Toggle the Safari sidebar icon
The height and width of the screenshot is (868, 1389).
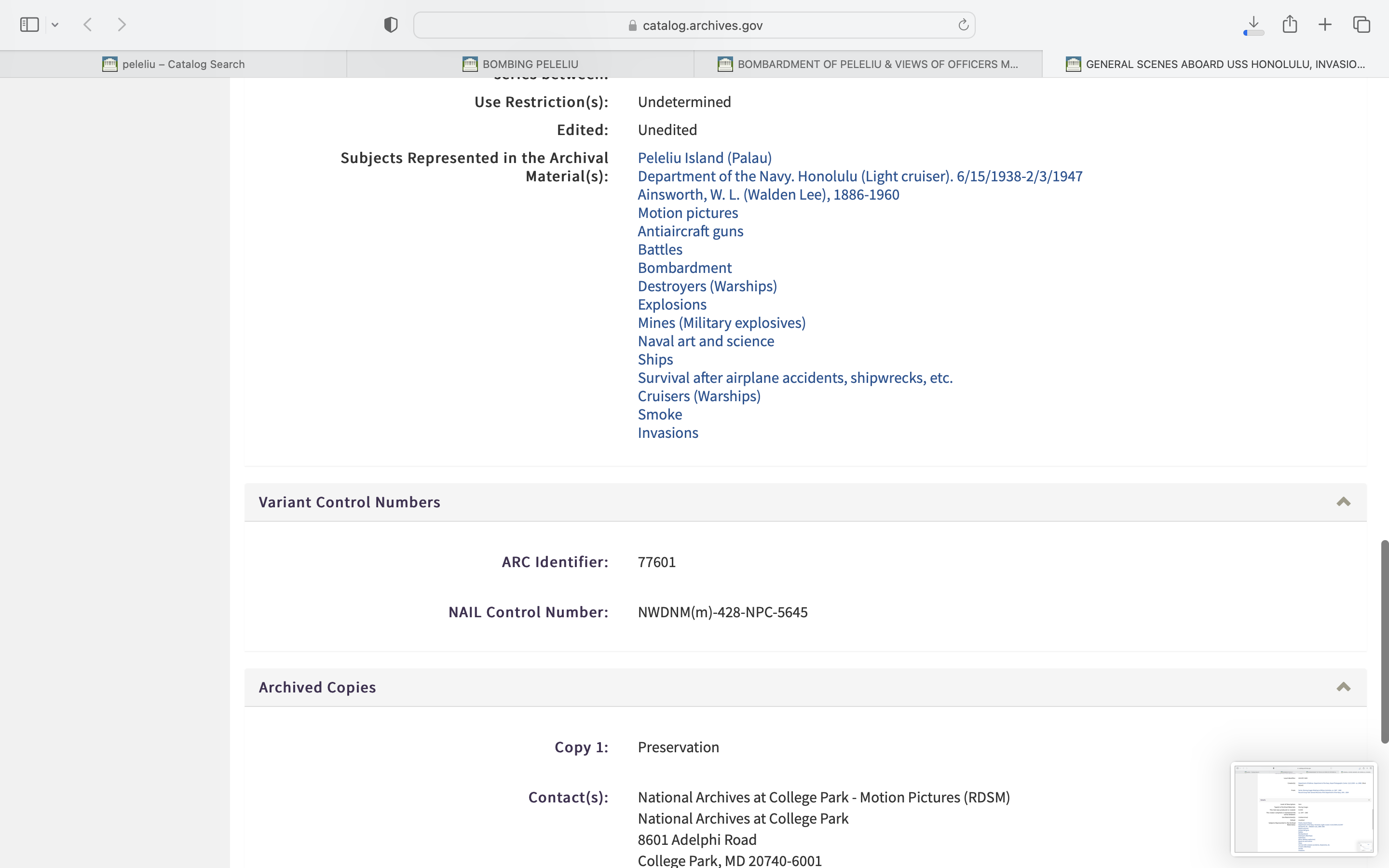29,25
